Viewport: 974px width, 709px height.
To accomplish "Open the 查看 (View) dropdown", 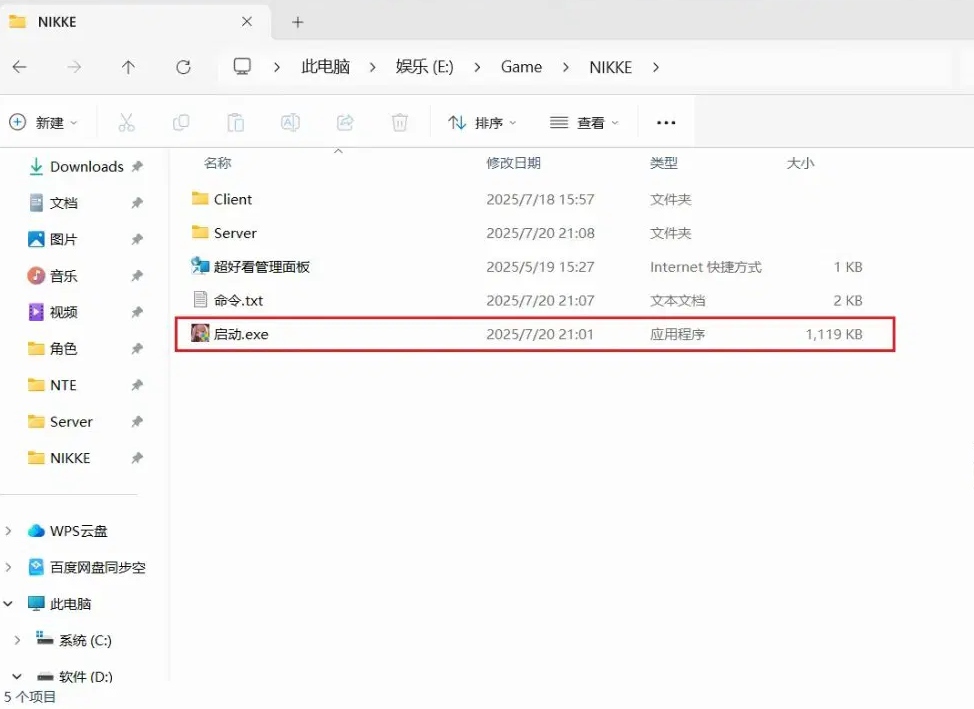I will tap(585, 122).
